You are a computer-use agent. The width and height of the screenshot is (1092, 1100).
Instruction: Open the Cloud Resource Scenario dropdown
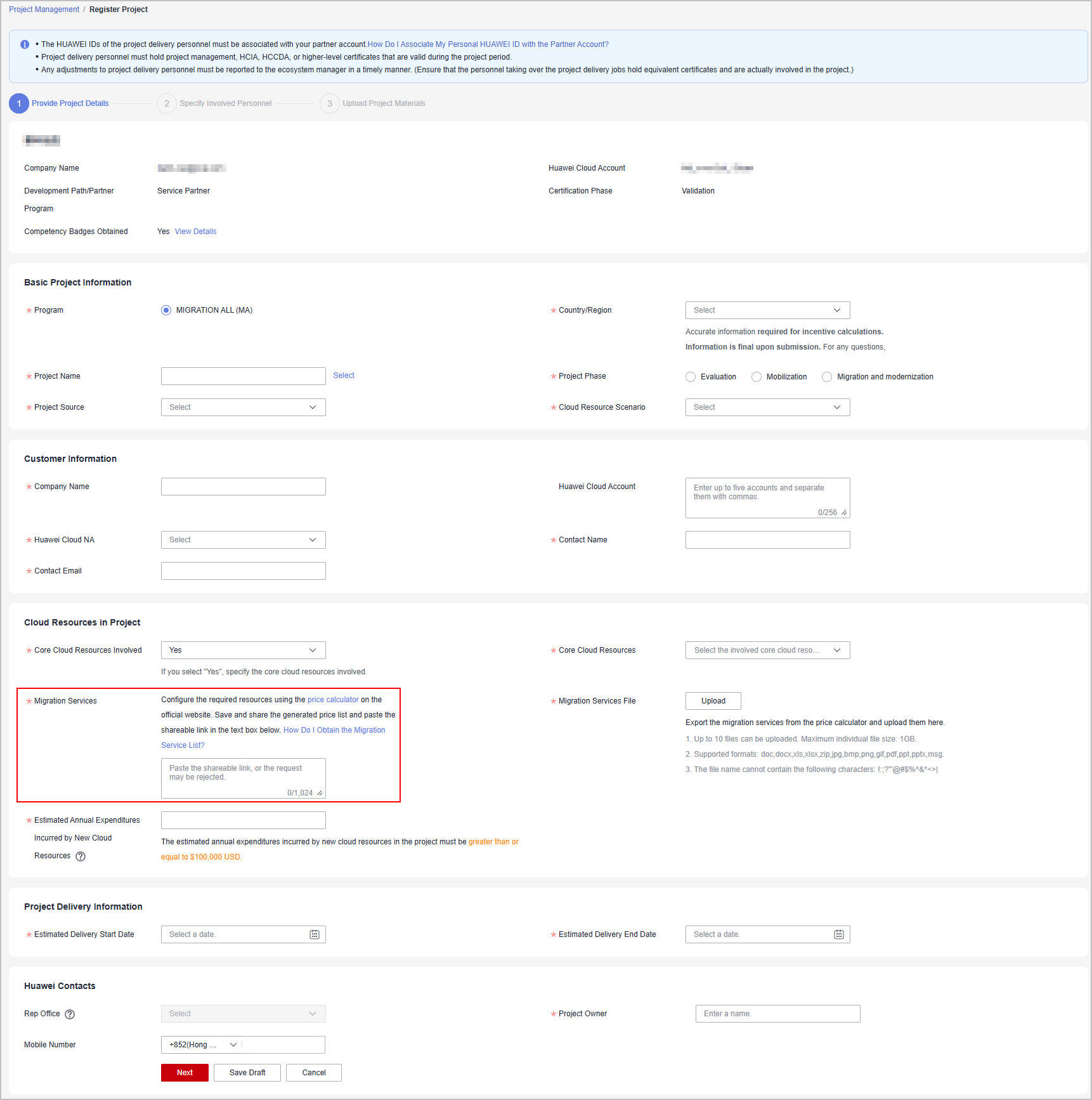pos(767,407)
